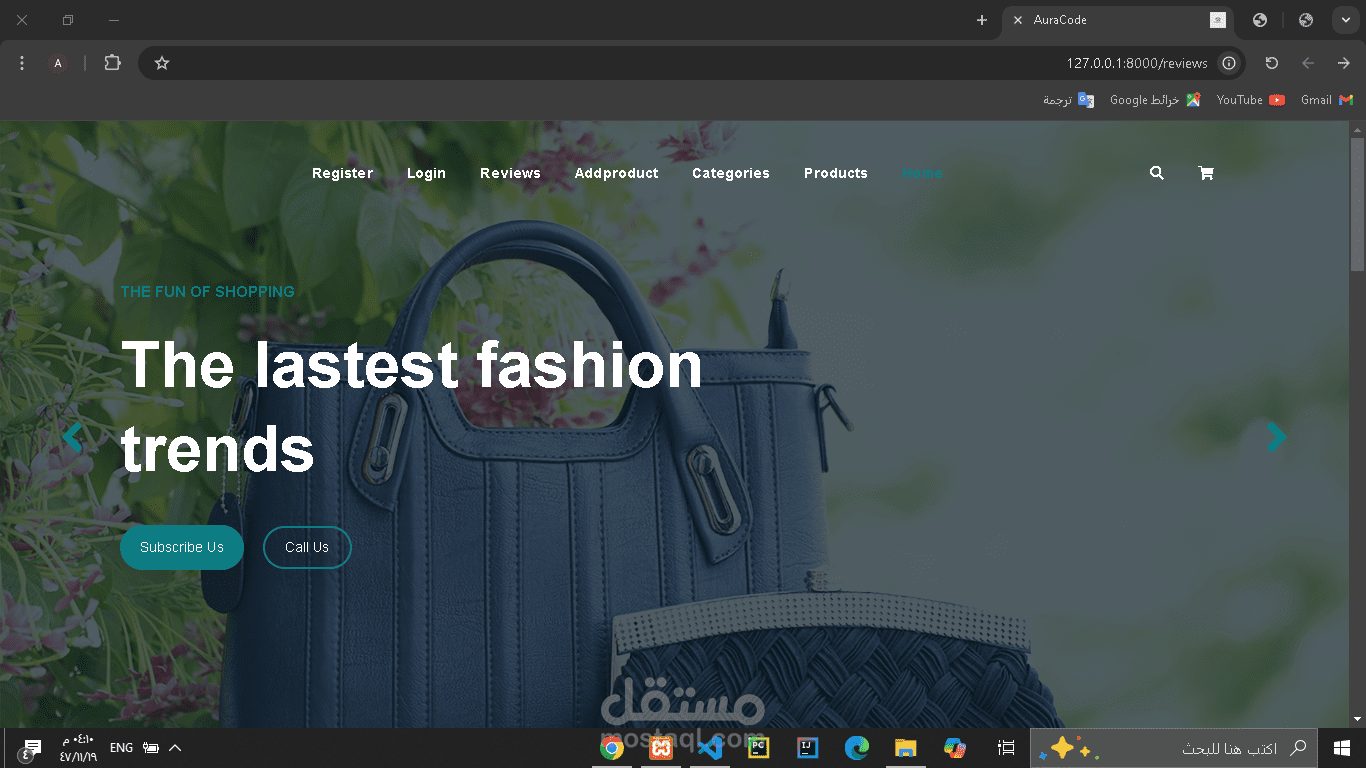
Task: Launch Copilot from the taskbar
Action: (x=955, y=748)
